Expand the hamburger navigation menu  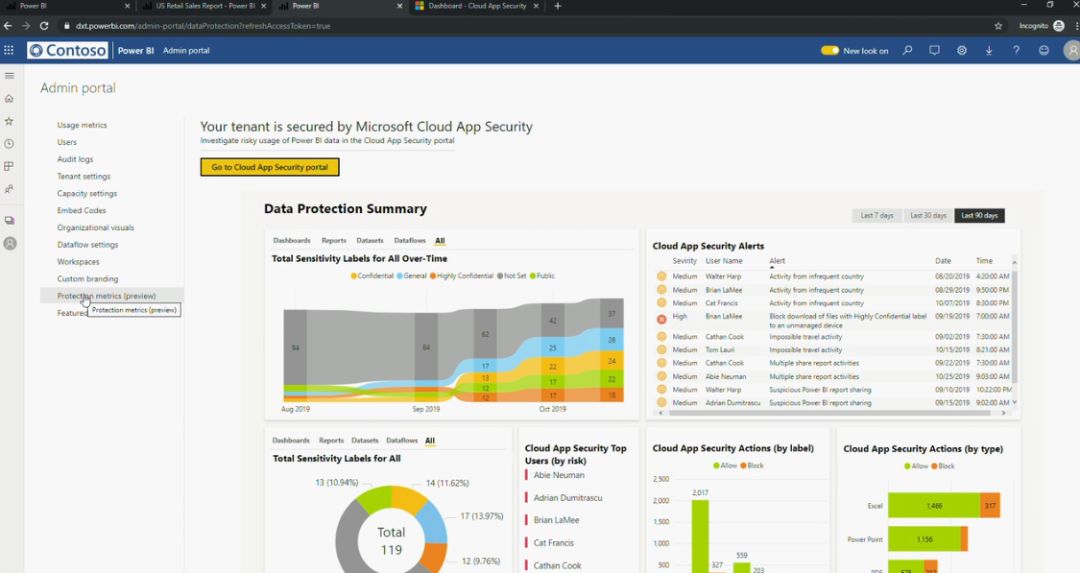(10, 76)
